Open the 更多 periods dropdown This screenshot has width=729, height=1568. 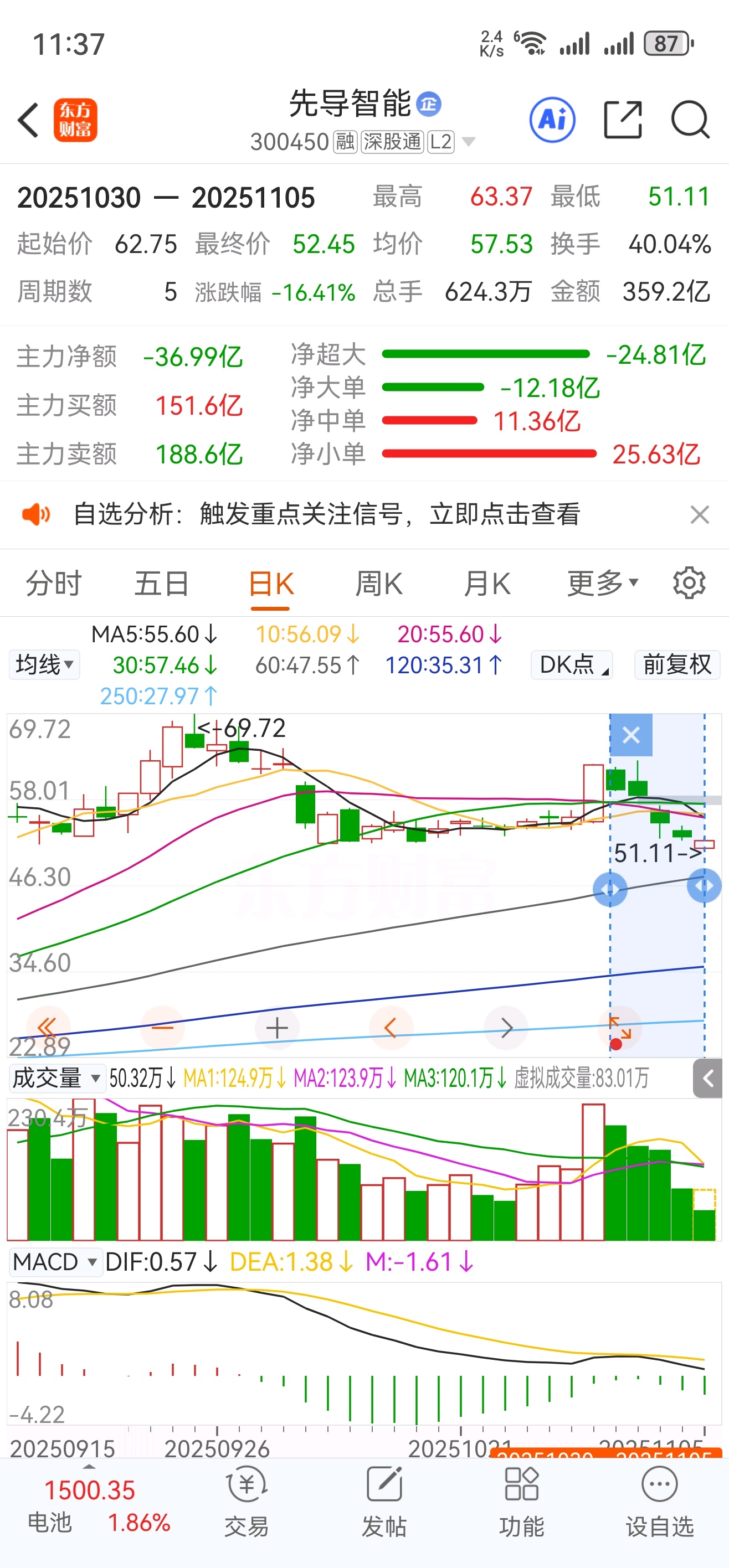click(x=603, y=583)
